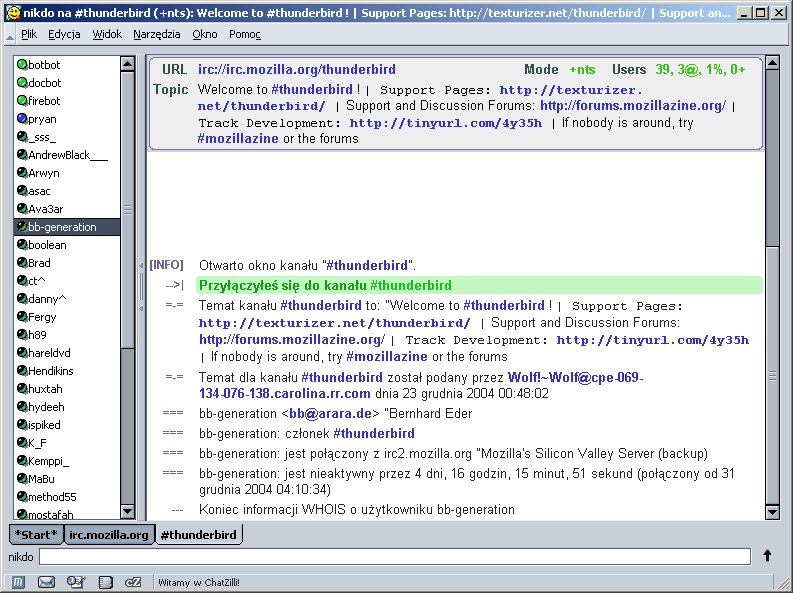Viewport: 793px width, 593px height.
Task: Click the +nts mode value
Action: pos(582,69)
